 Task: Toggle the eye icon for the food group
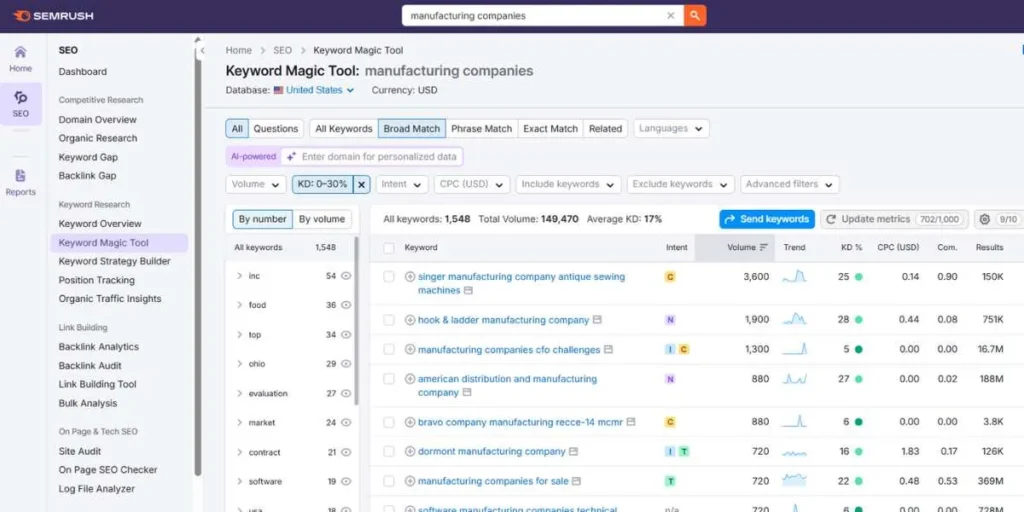pos(346,305)
